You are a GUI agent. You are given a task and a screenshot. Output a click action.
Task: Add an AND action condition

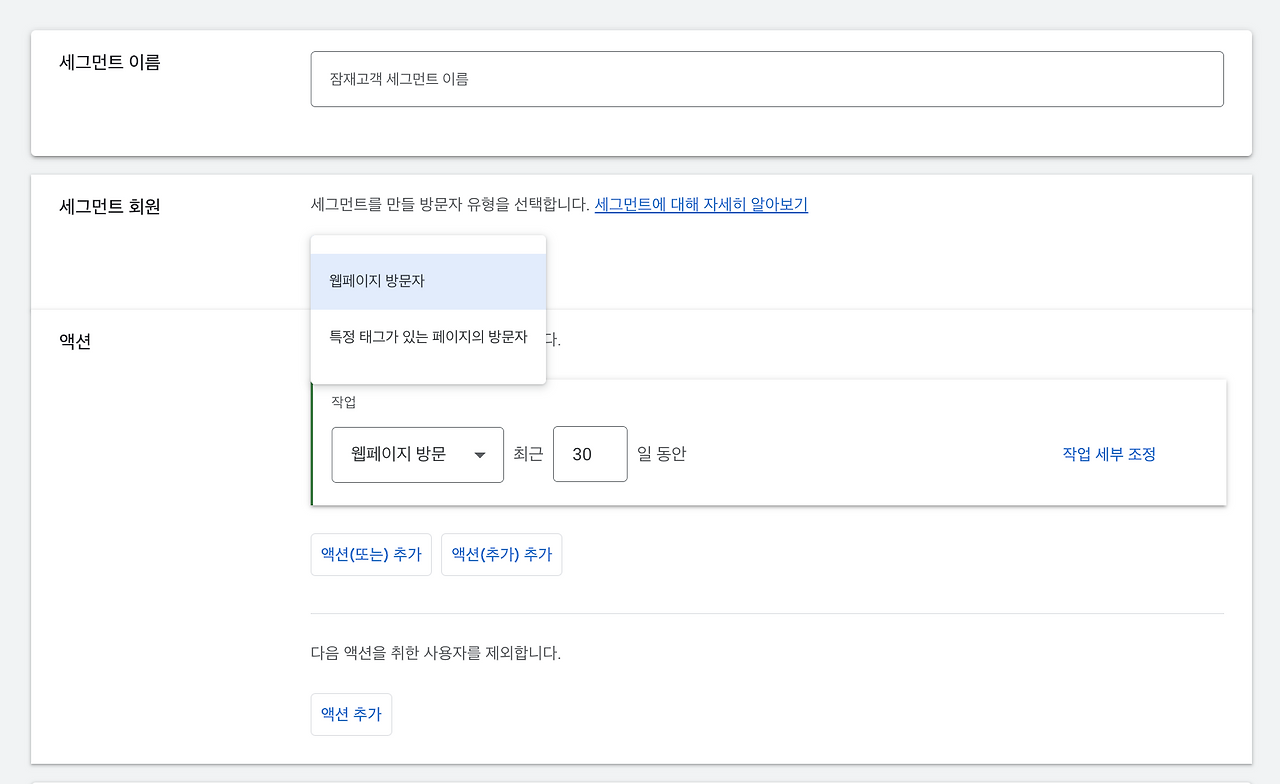(501, 554)
